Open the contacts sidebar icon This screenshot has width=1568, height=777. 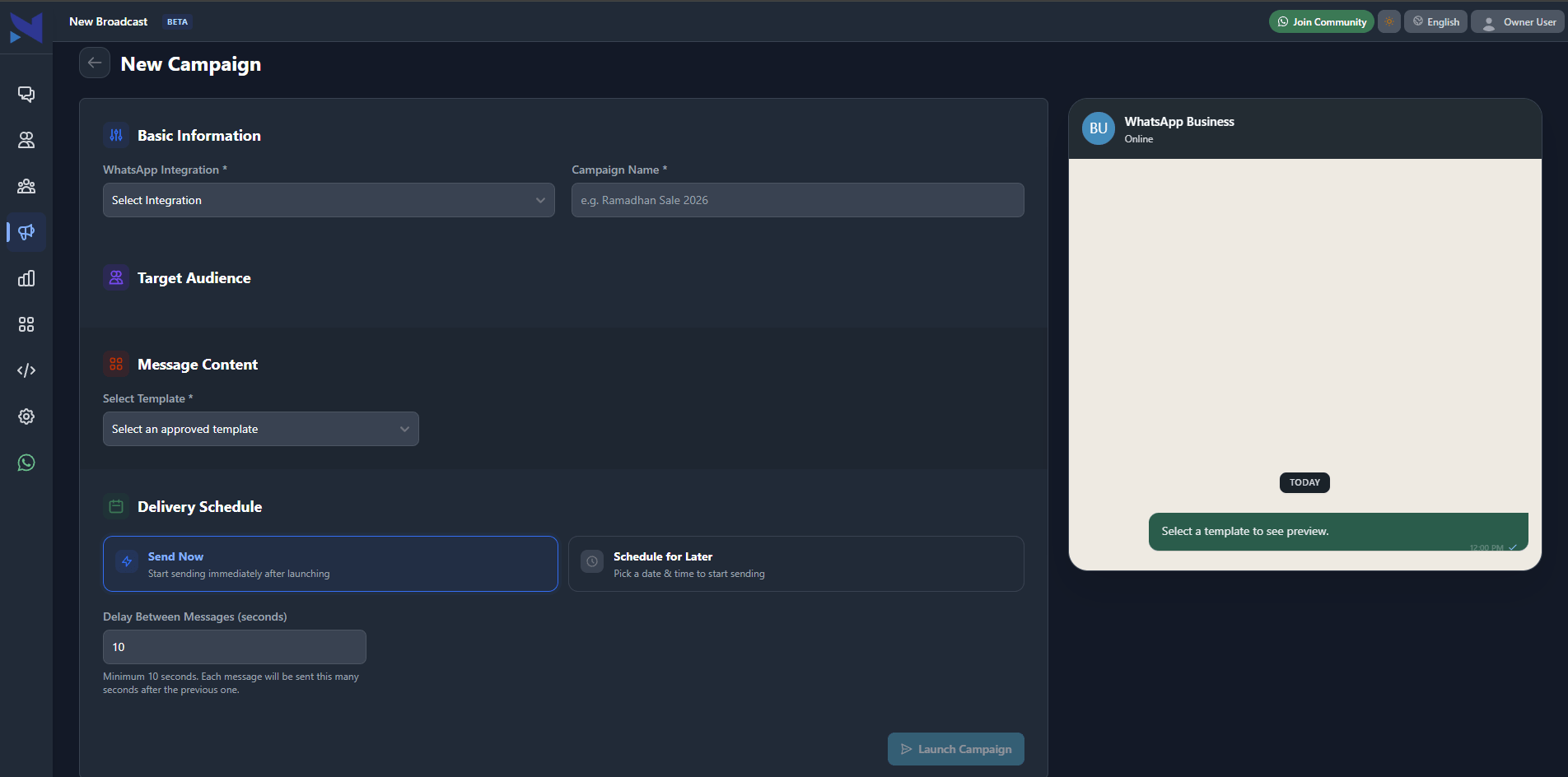(x=26, y=140)
